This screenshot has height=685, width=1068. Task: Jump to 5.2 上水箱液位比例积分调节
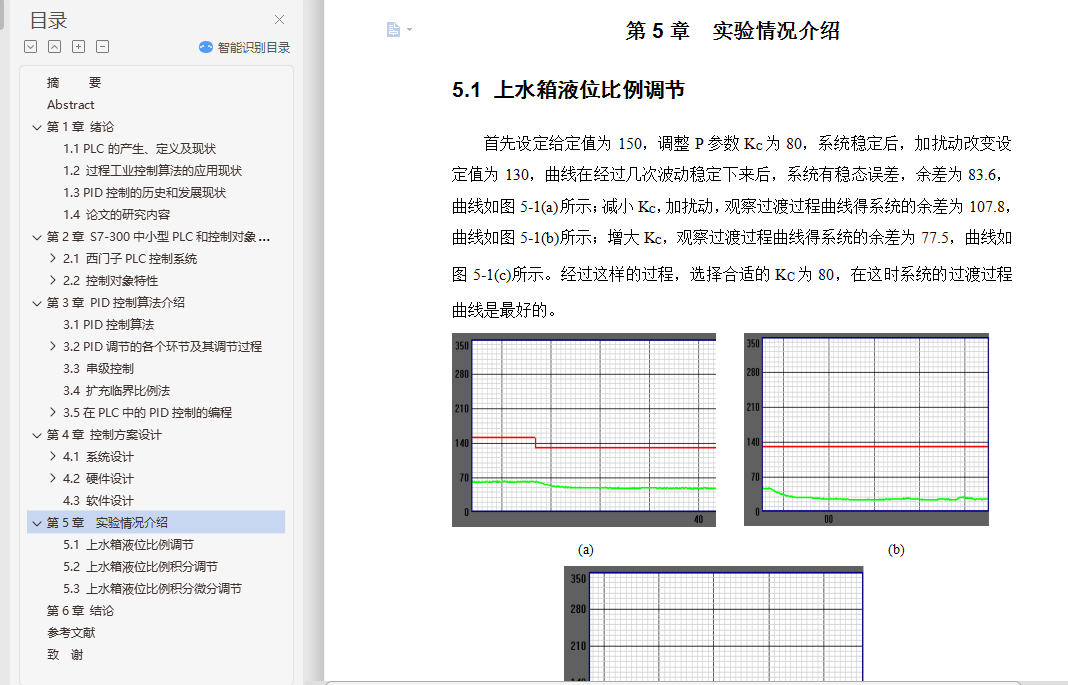tap(140, 567)
